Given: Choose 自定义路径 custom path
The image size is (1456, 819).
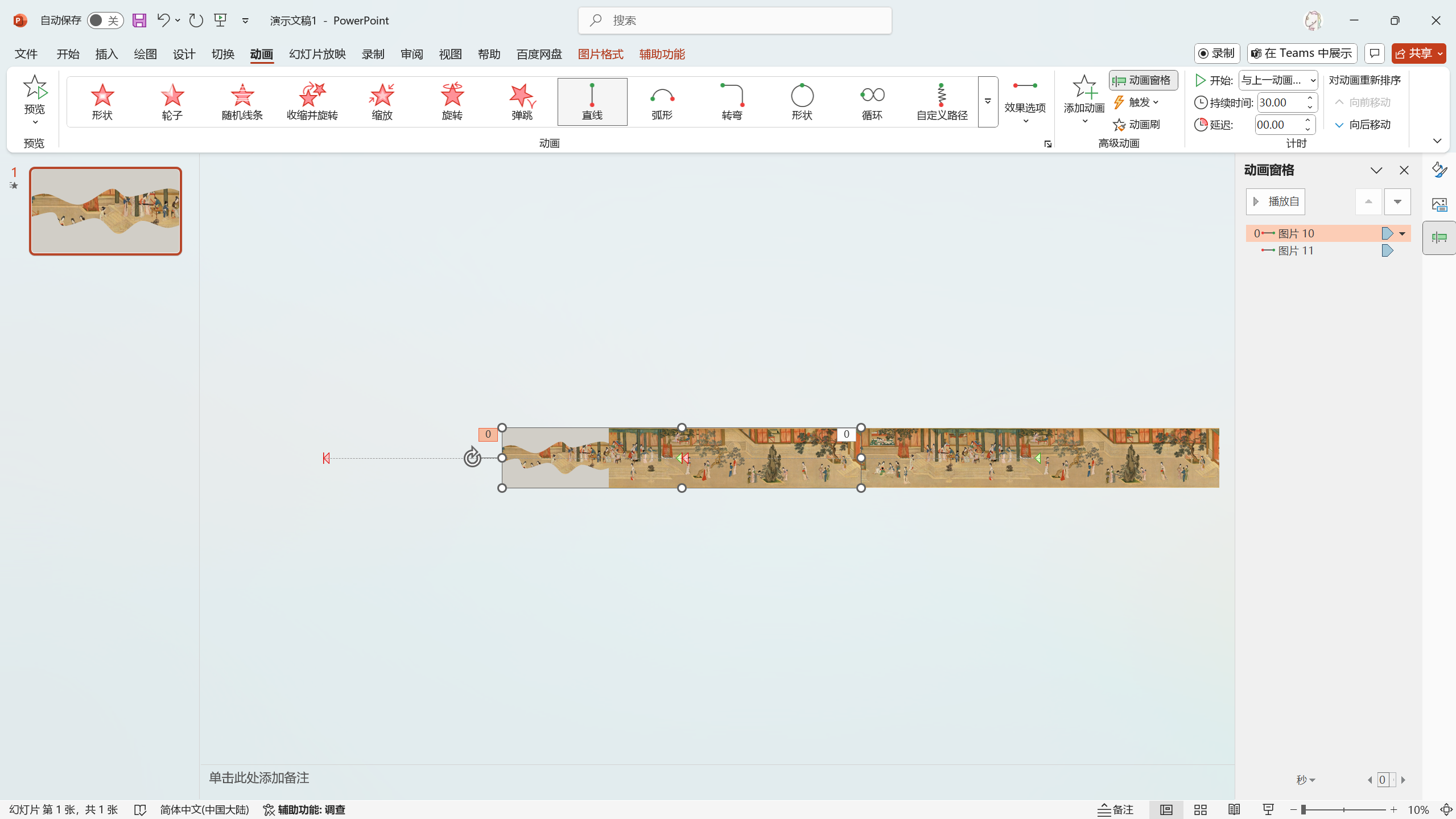Looking at the screenshot, I should [942, 102].
